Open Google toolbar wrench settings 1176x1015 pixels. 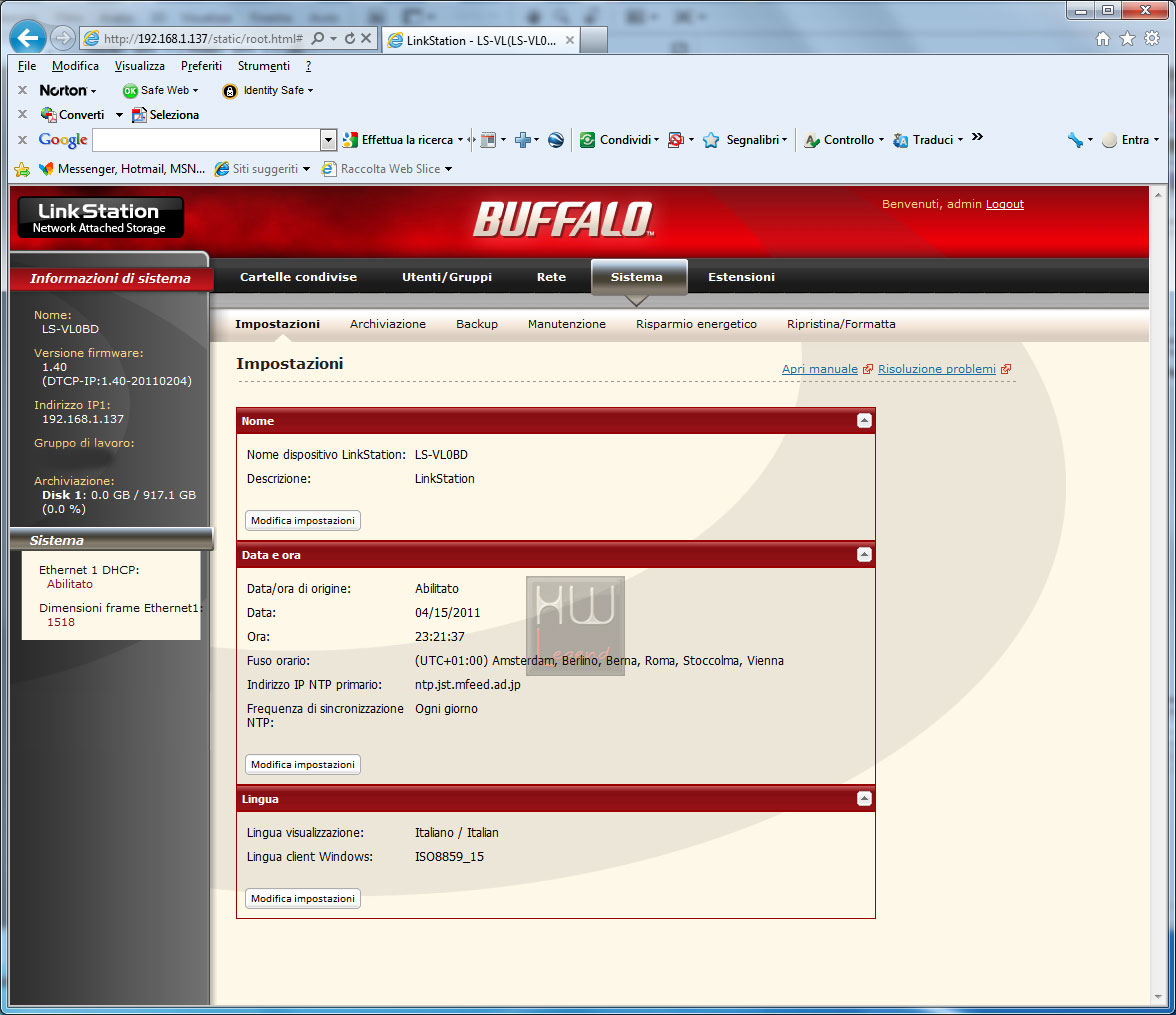(x=1075, y=140)
